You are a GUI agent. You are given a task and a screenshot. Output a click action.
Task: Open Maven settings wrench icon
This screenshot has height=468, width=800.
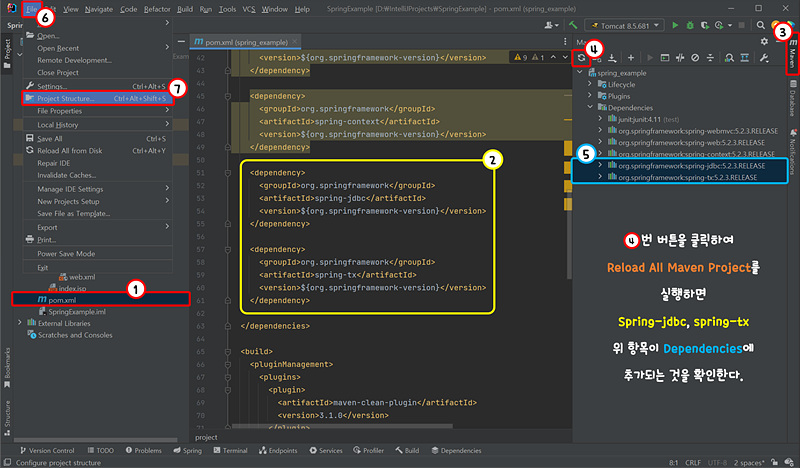click(764, 58)
